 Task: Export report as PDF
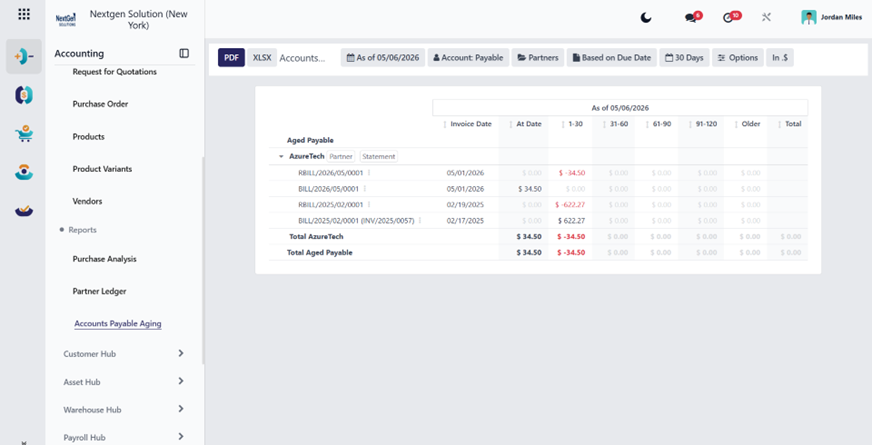(x=231, y=57)
